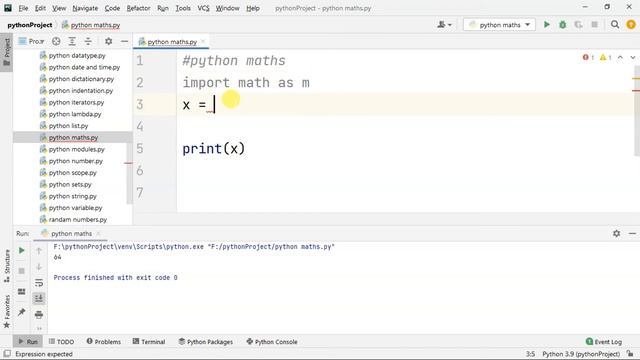Open the Run tool window tab

[x=28, y=342]
